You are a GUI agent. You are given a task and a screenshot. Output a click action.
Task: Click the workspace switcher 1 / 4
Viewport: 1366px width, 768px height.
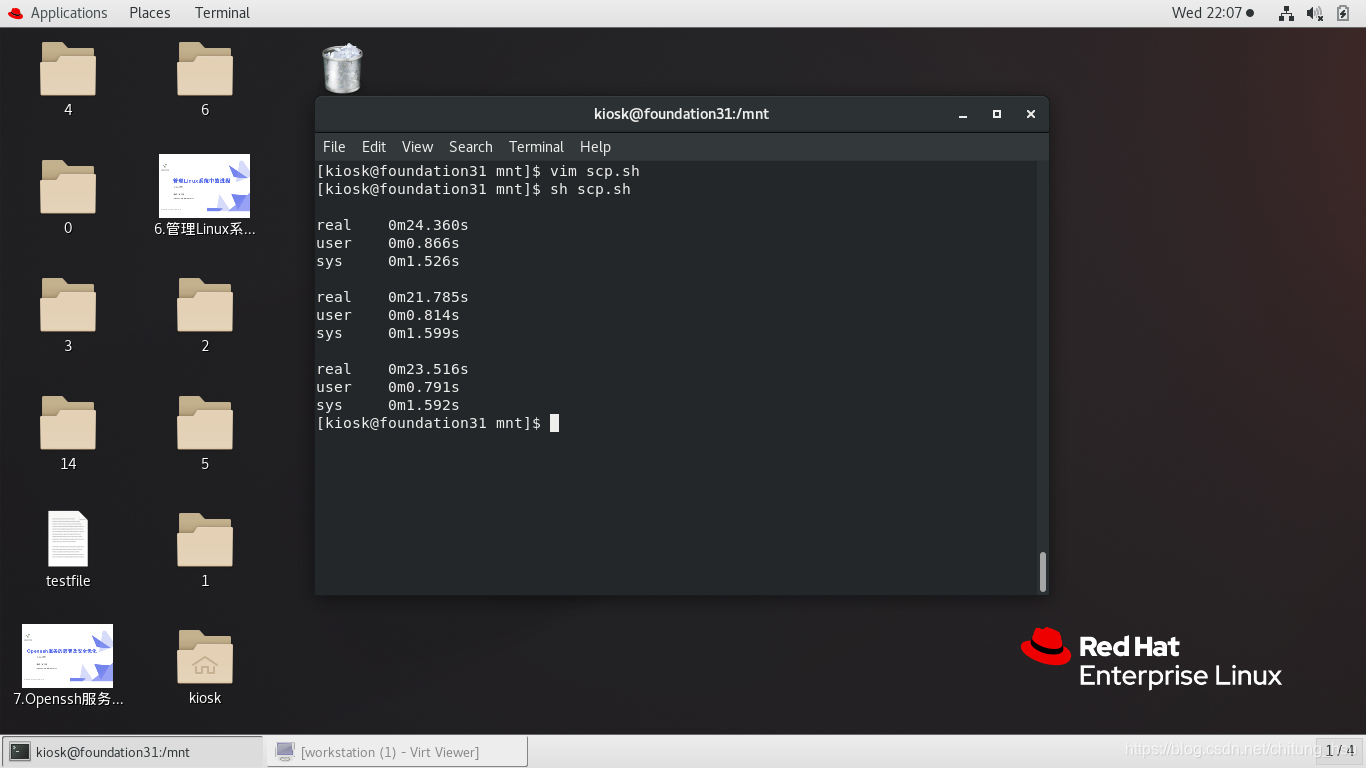click(x=1339, y=750)
